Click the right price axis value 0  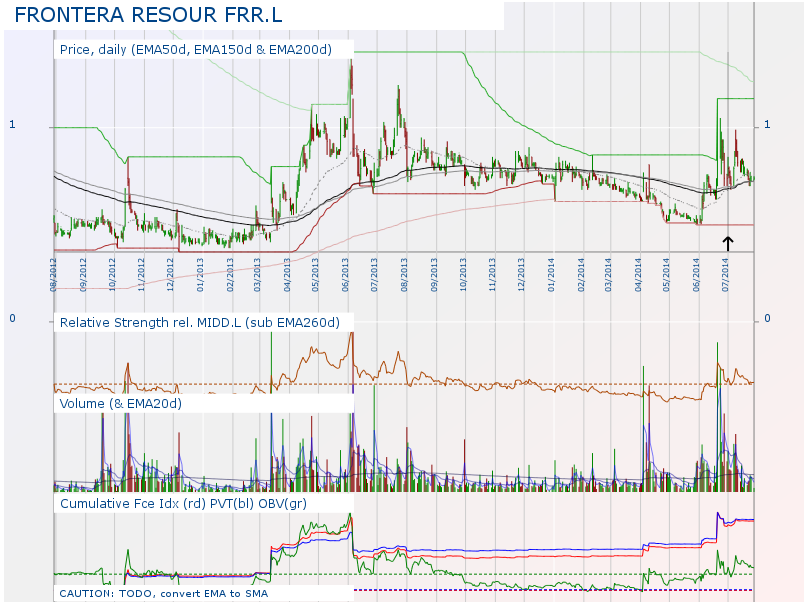click(x=767, y=318)
